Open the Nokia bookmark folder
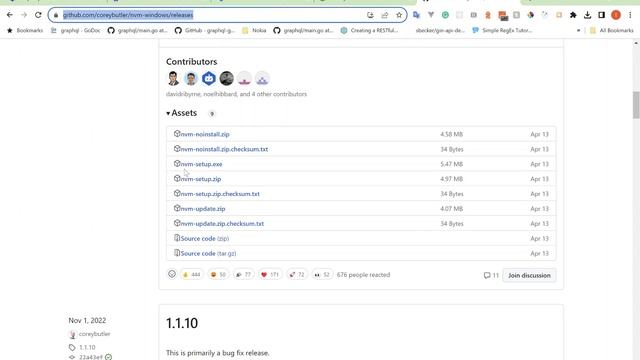 pos(254,30)
